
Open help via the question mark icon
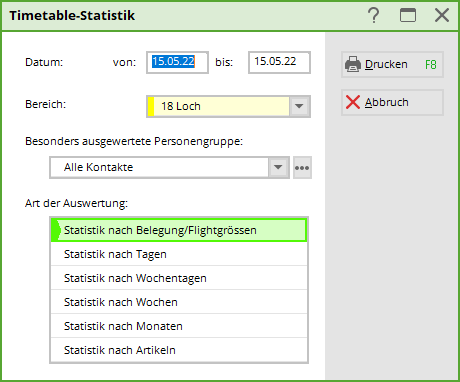[x=374, y=15]
